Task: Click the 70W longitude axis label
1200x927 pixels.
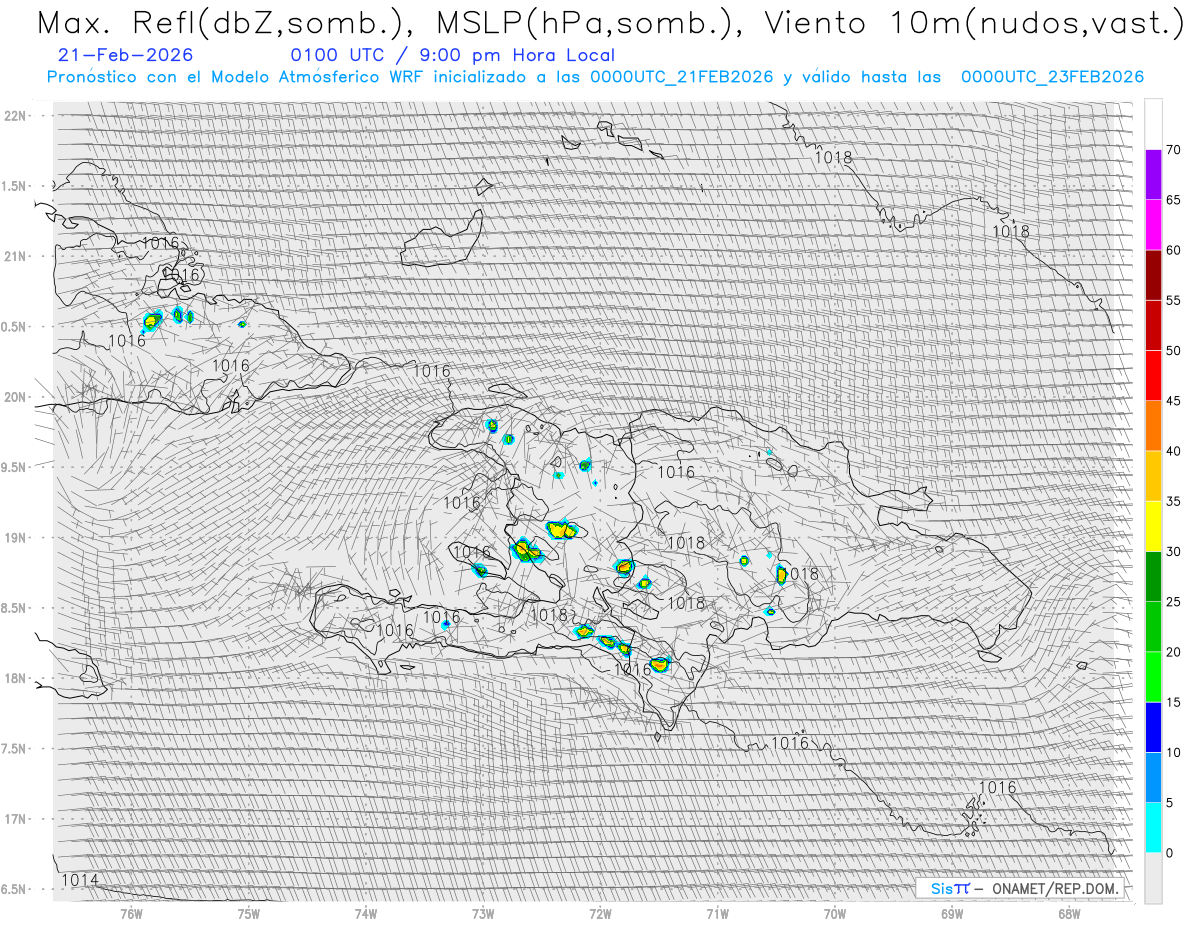Action: pos(834,913)
